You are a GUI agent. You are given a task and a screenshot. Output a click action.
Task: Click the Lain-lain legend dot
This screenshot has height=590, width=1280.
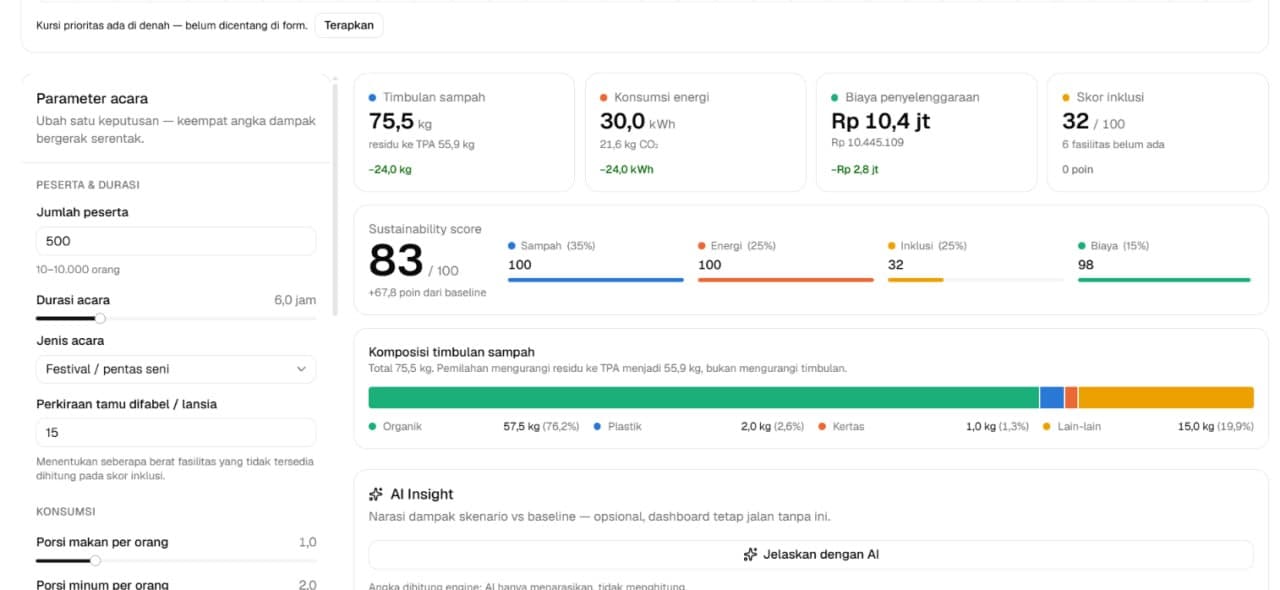tap(1047, 426)
